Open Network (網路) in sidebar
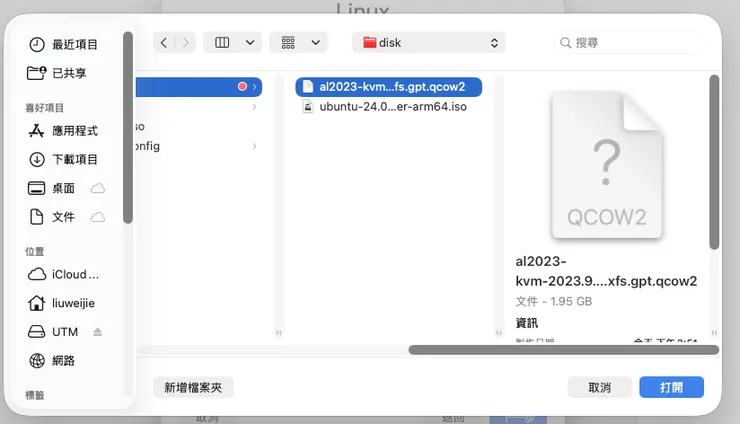The height and width of the screenshot is (424, 740). pos(52,361)
